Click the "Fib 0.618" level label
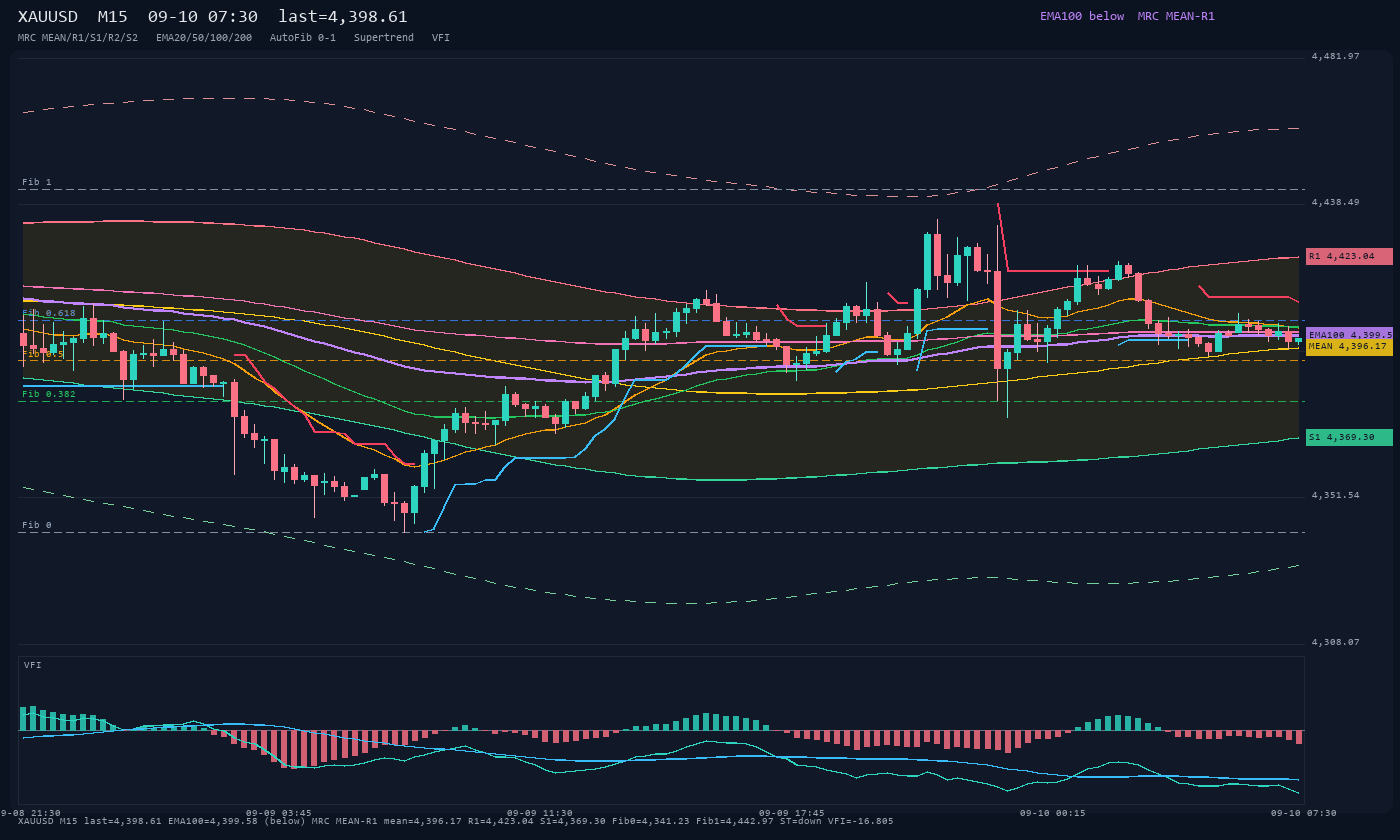This screenshot has height=840, width=1400. coord(49,313)
